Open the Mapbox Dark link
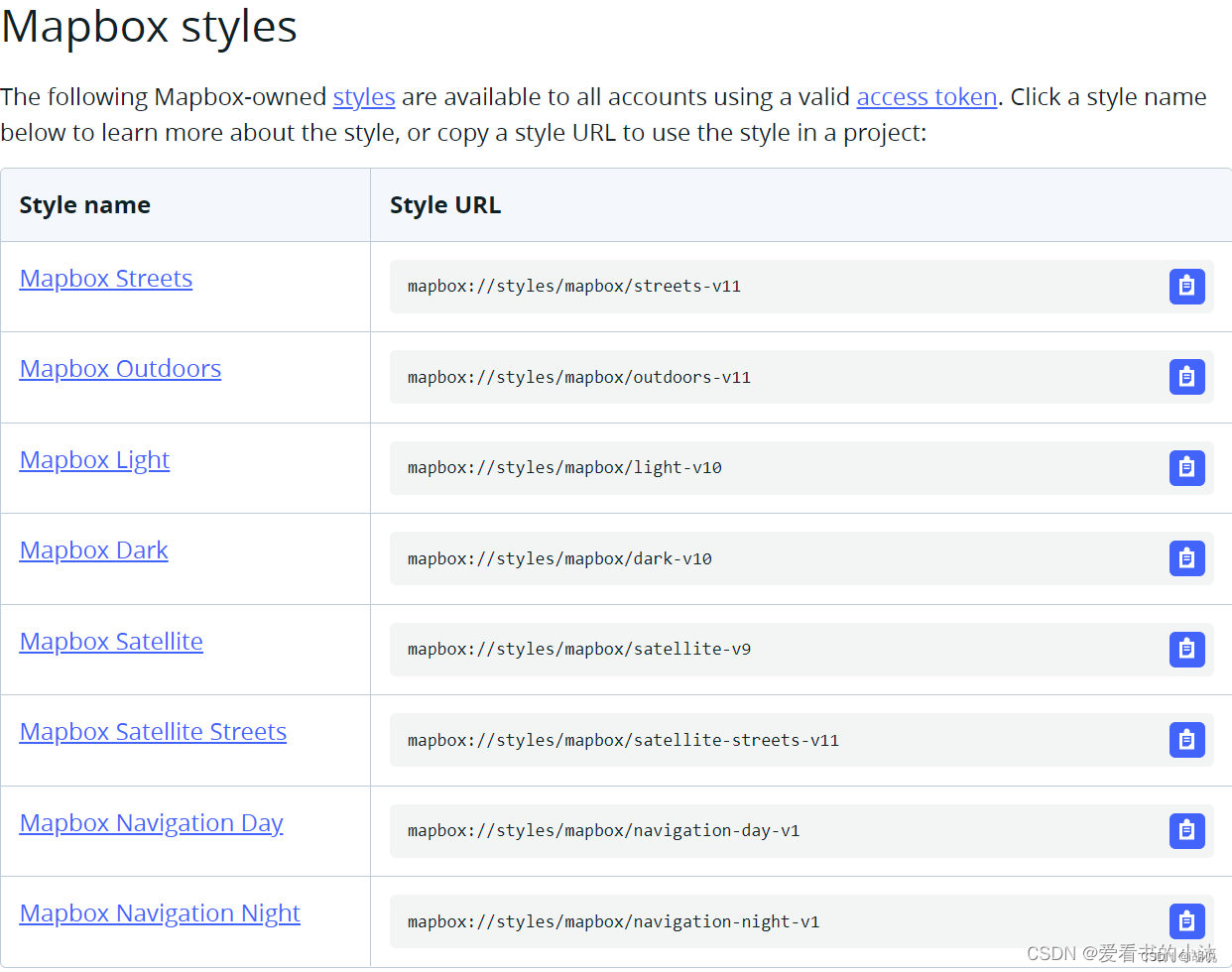 coord(94,550)
